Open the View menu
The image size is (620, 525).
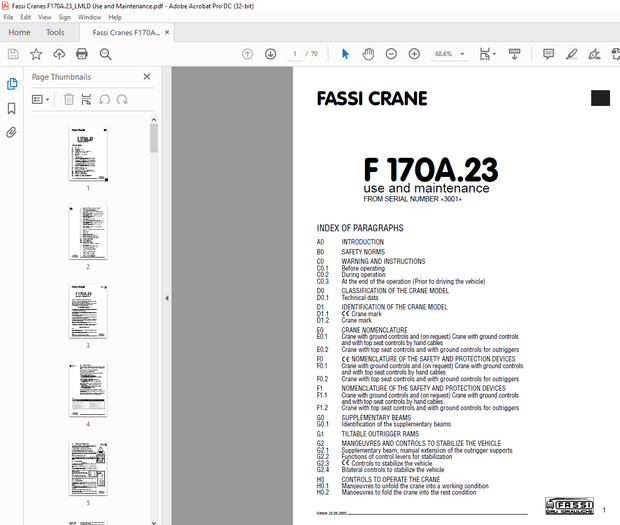point(45,17)
